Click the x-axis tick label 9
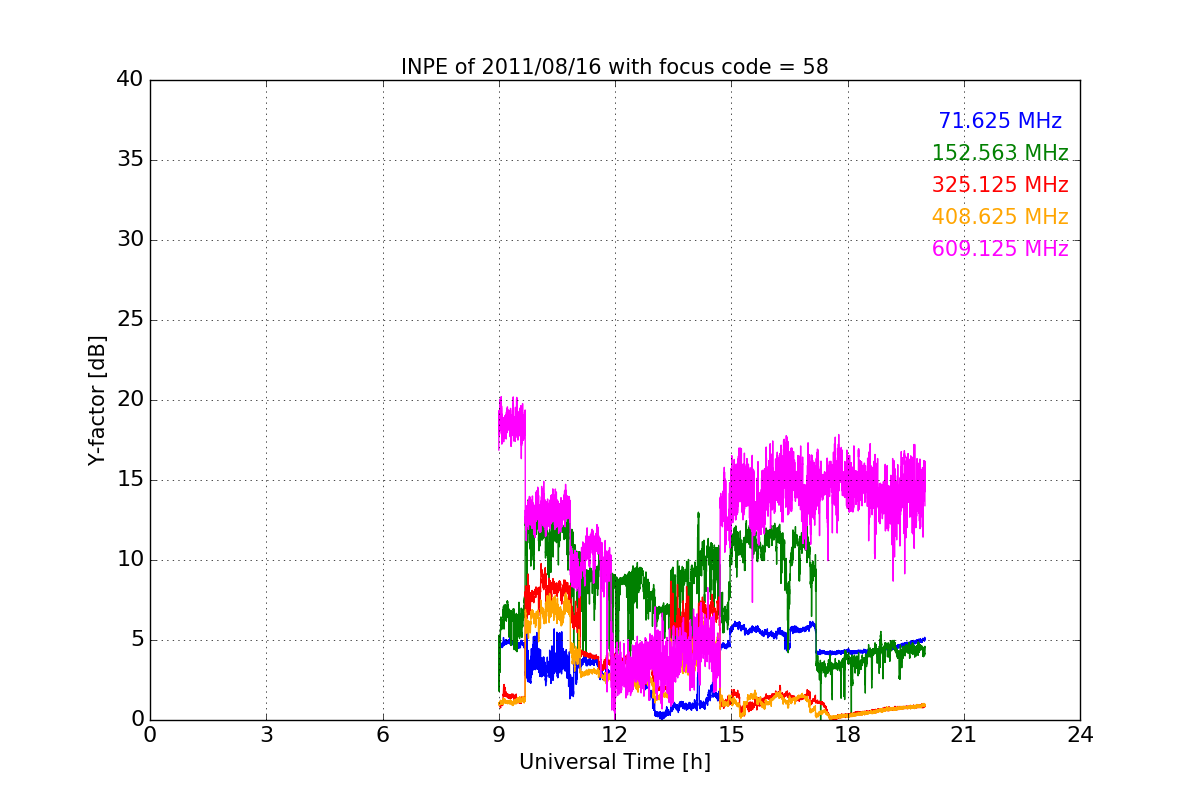Image resolution: width=1200 pixels, height=800 pixels. click(x=499, y=735)
